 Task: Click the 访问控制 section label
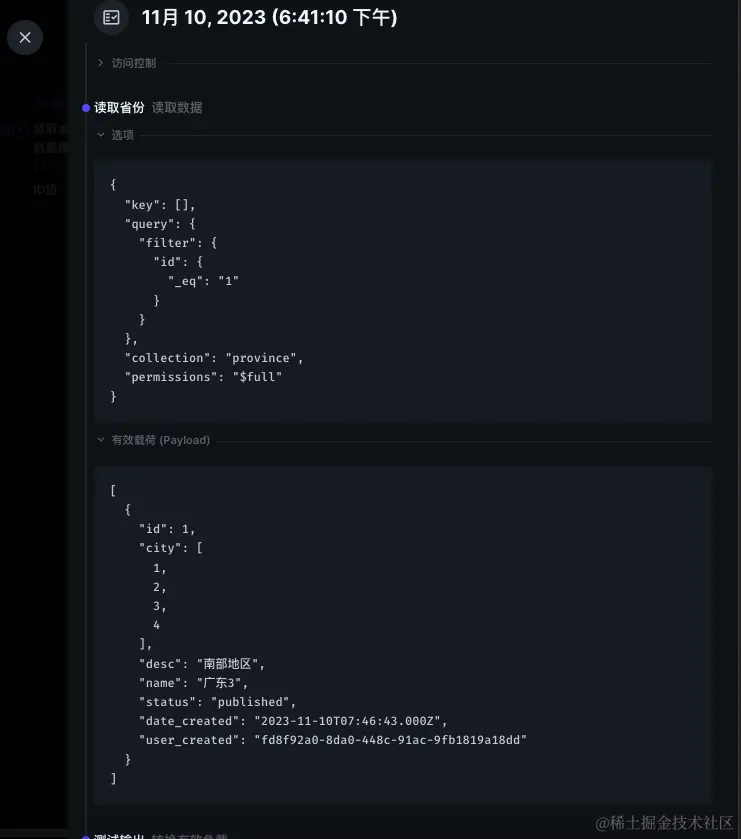133,63
